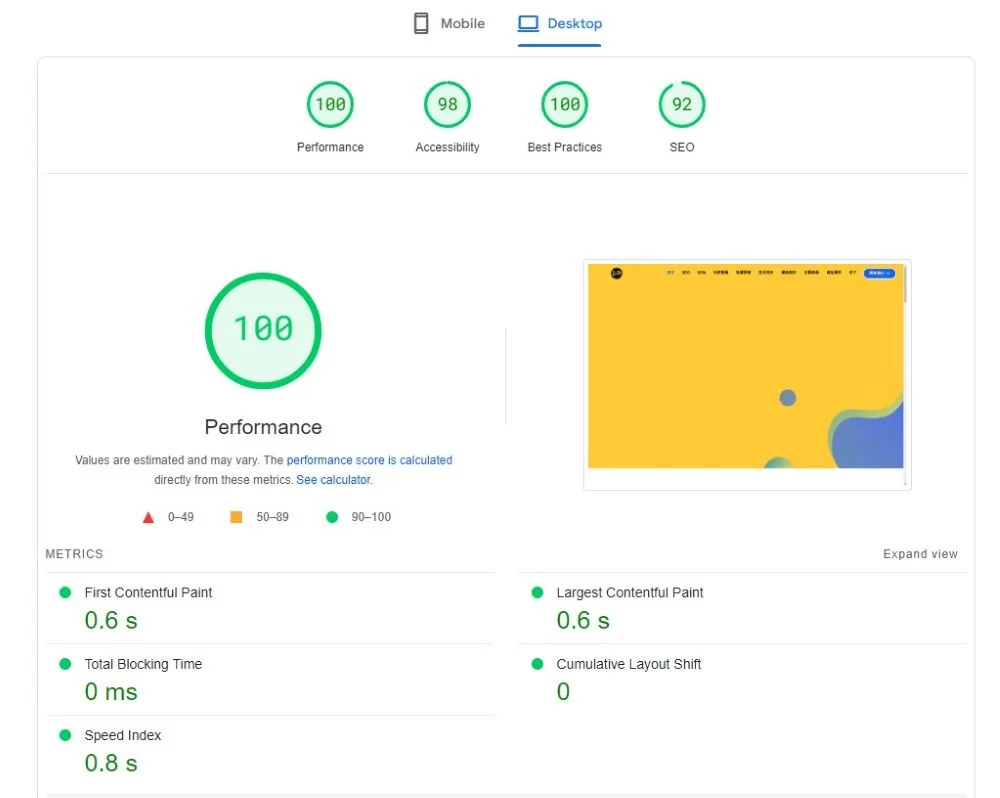Open the Best Practices score gauge

[564, 104]
